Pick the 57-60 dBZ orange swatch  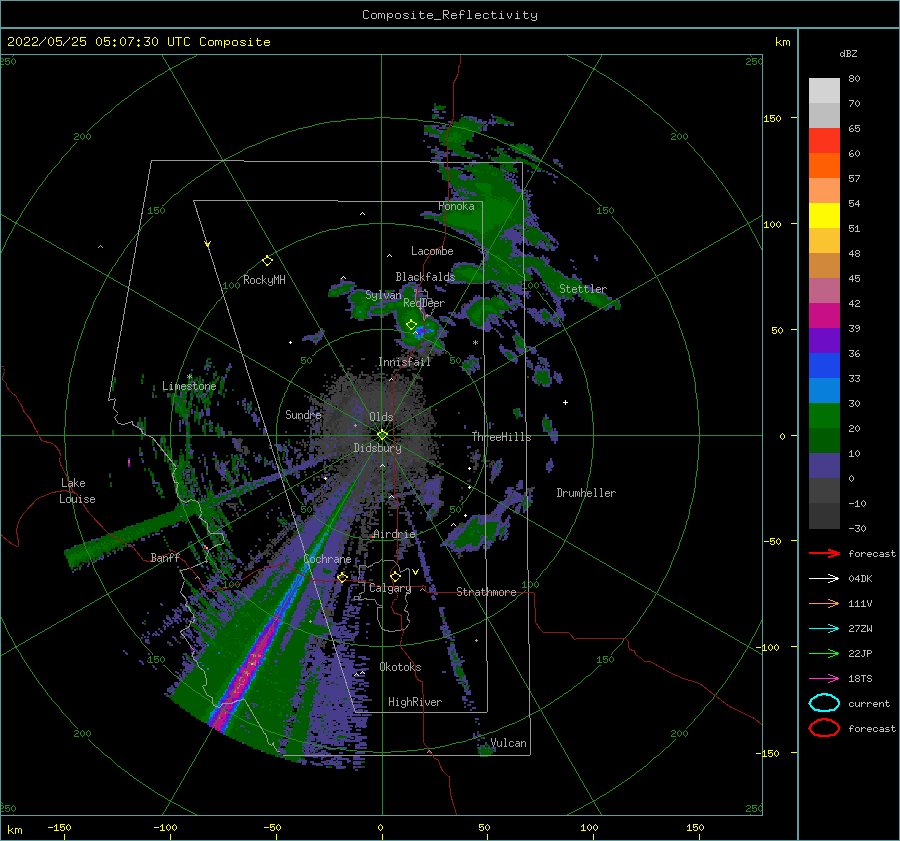pos(824,165)
